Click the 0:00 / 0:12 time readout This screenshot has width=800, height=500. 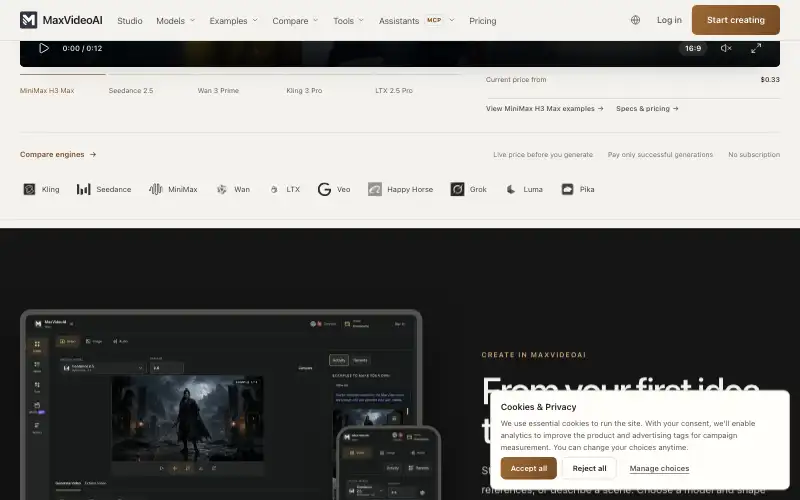(x=82, y=48)
